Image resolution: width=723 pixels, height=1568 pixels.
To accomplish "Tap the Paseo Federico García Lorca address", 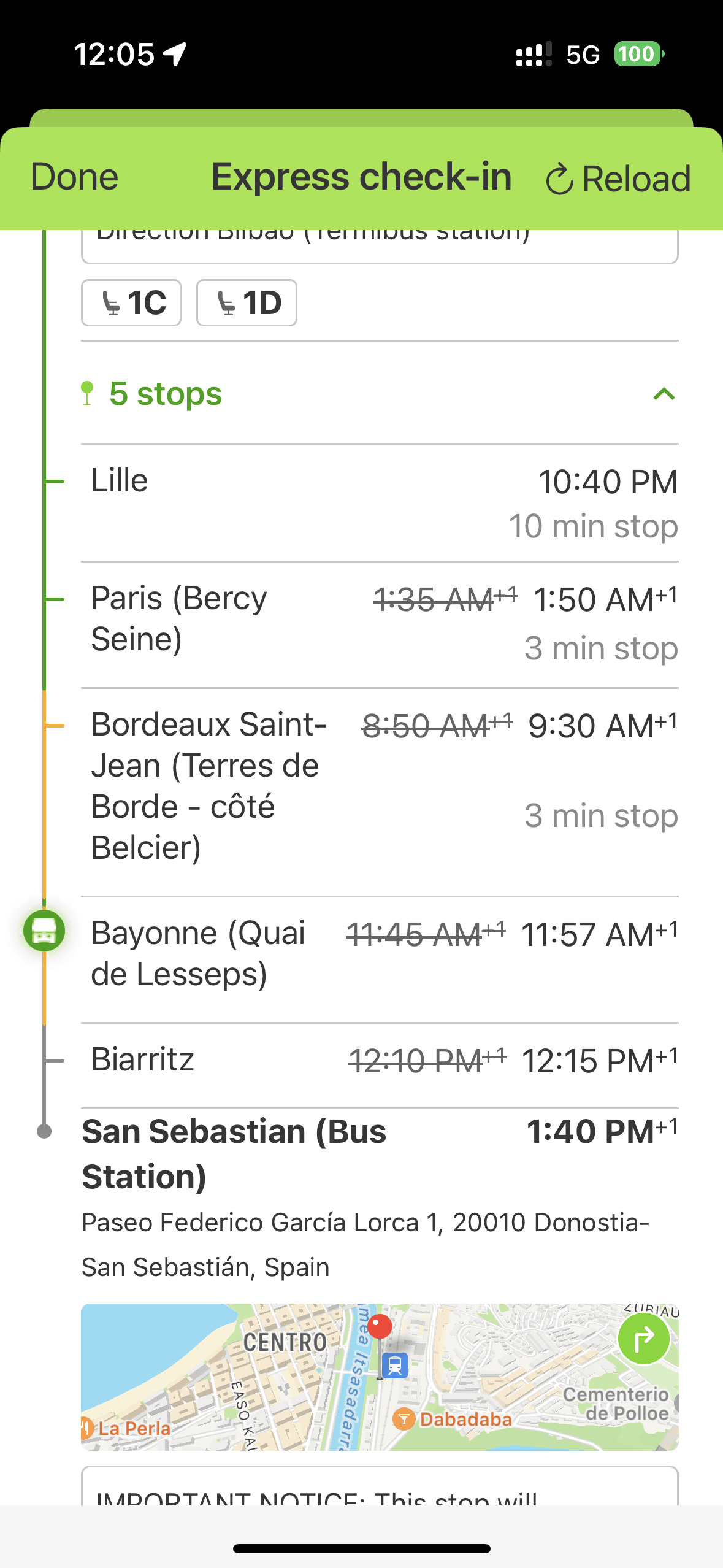I will tap(365, 1244).
